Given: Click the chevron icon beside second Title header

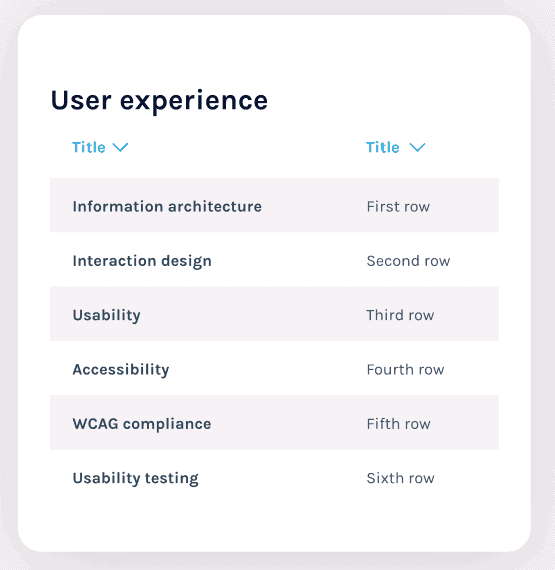Looking at the screenshot, I should 417,148.
